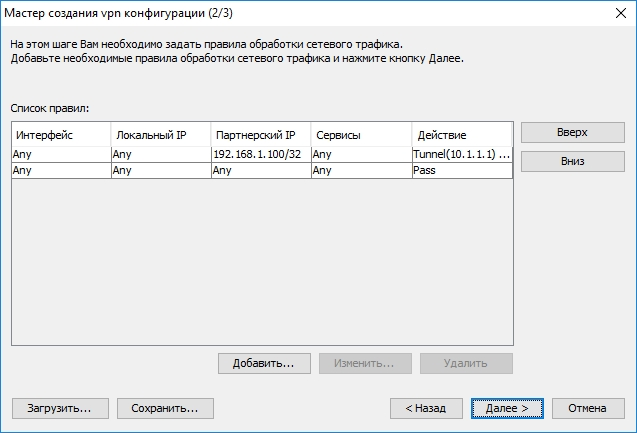Select the rule with 192.168.1.100/32 partner IP

click(x=262, y=154)
